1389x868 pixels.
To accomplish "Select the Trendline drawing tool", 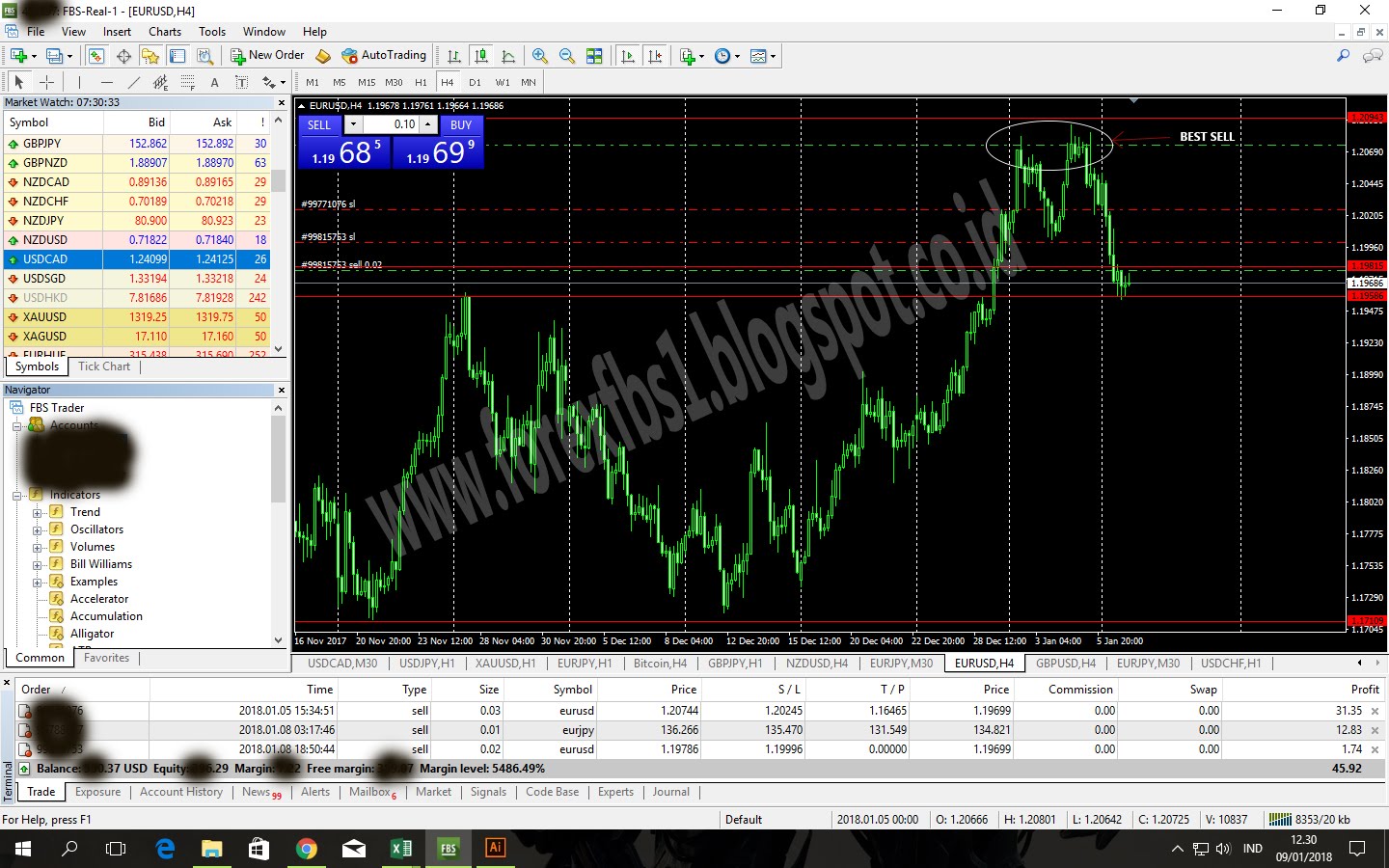I will coord(133,82).
